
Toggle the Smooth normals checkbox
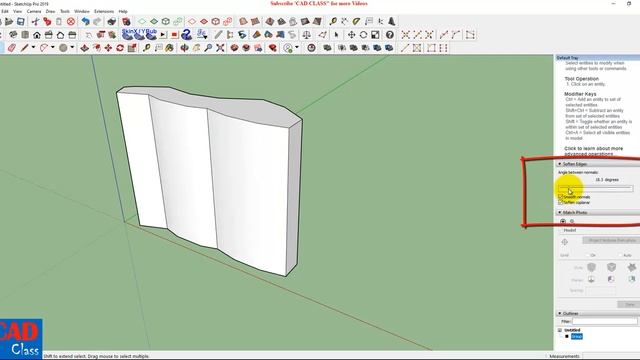pos(561,197)
